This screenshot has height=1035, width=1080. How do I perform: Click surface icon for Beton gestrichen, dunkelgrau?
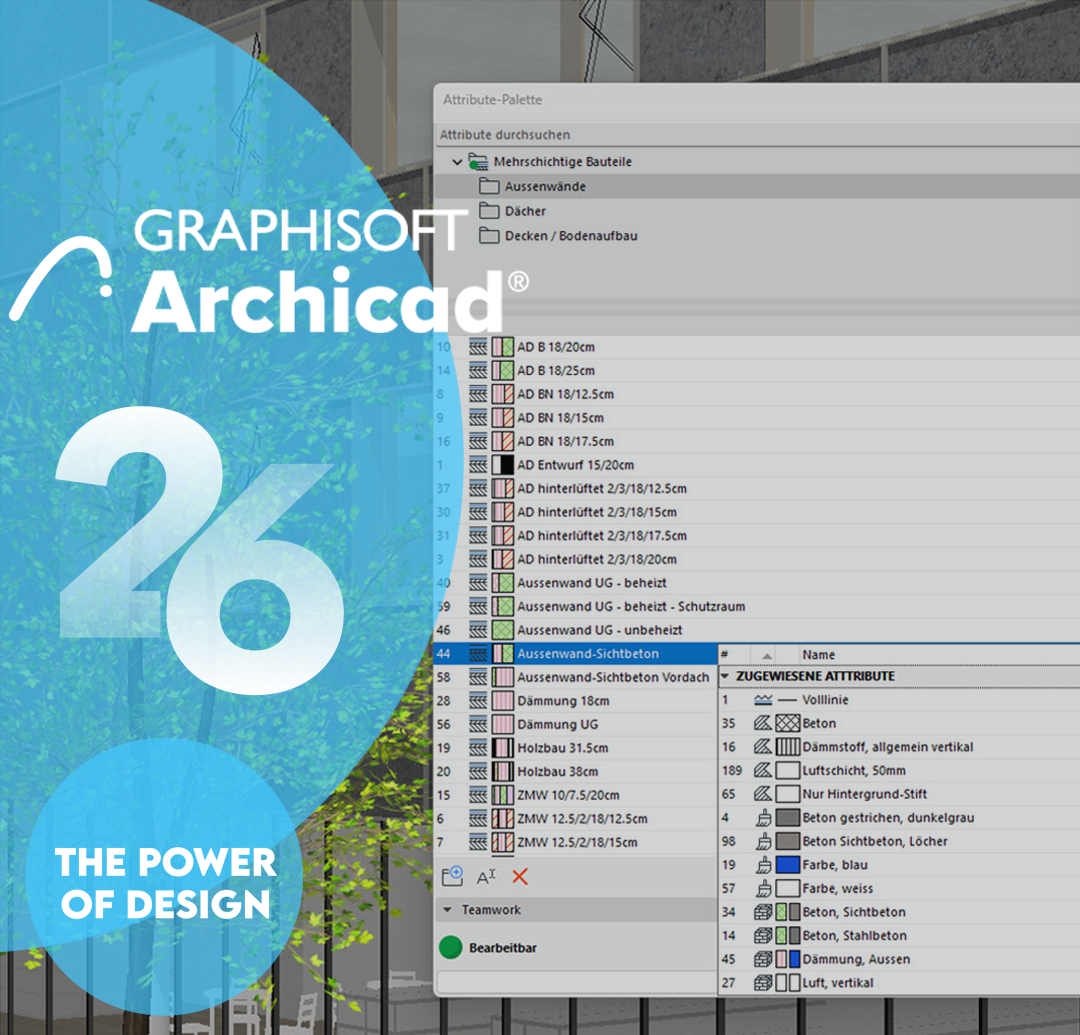[x=763, y=817]
